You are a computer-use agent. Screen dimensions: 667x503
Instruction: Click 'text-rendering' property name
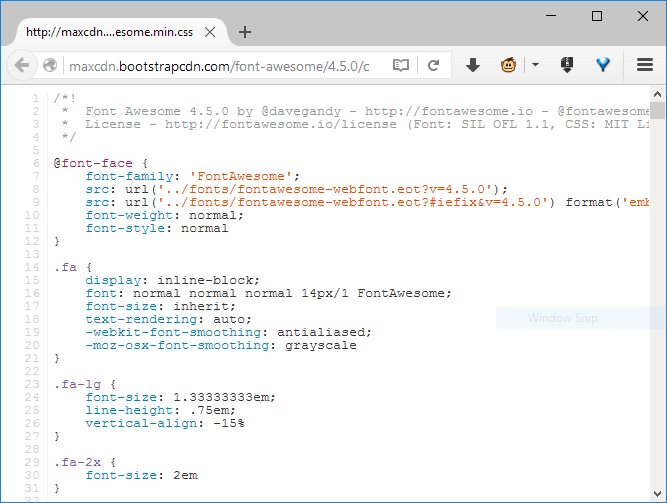(x=141, y=320)
